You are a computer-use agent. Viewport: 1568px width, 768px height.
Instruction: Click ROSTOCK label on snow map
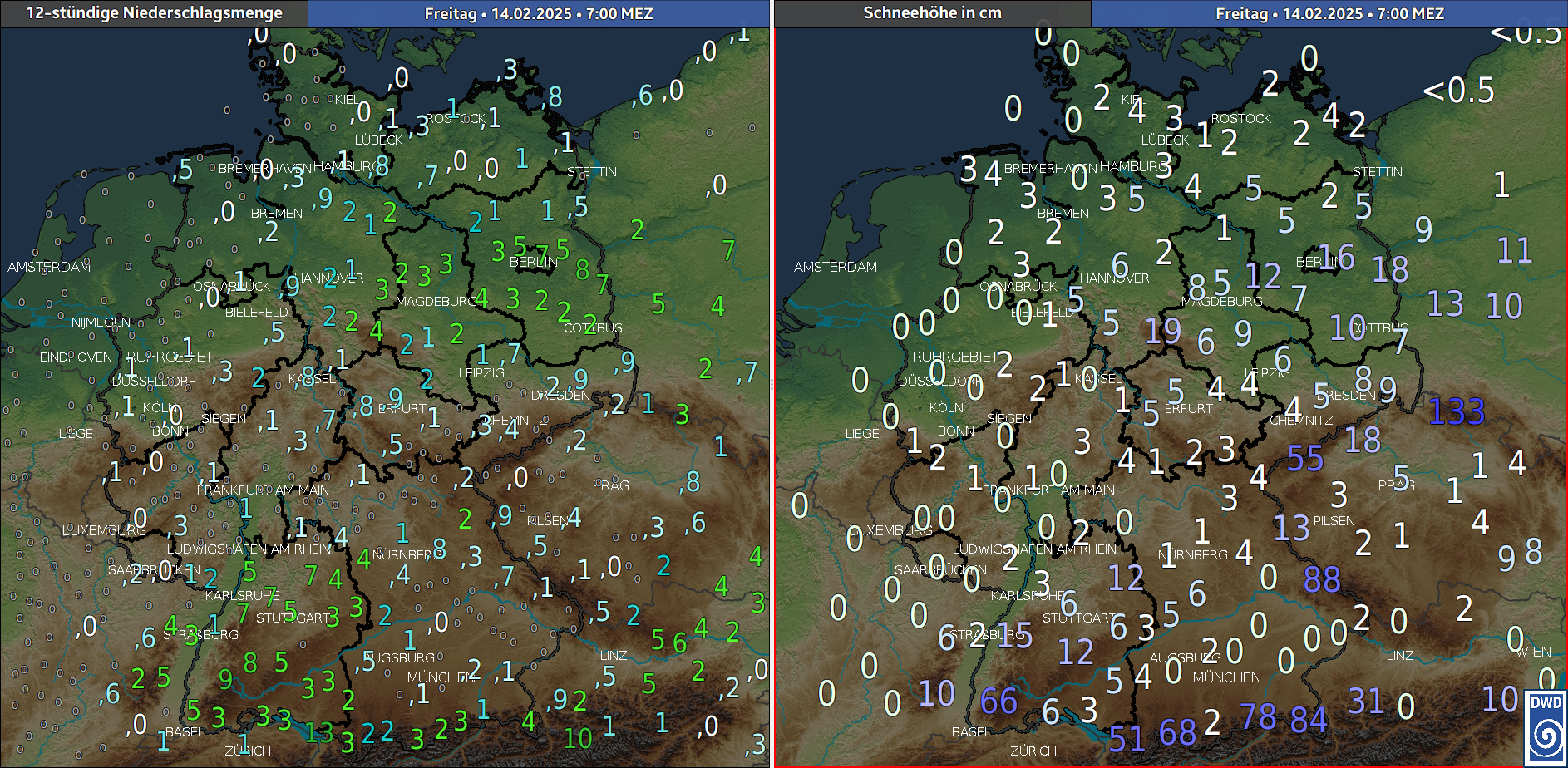point(1241,119)
